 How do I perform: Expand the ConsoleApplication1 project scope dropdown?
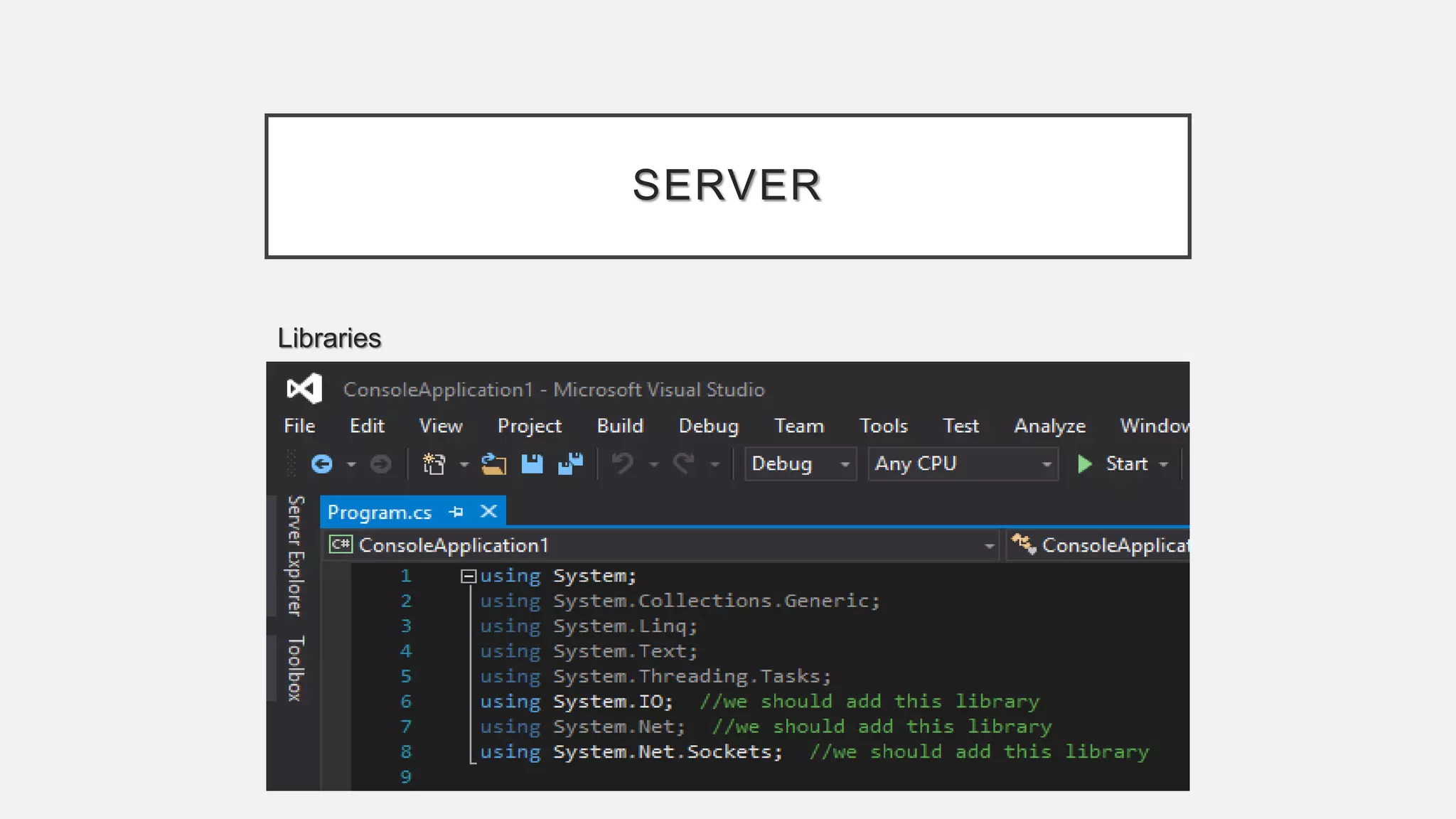click(989, 546)
